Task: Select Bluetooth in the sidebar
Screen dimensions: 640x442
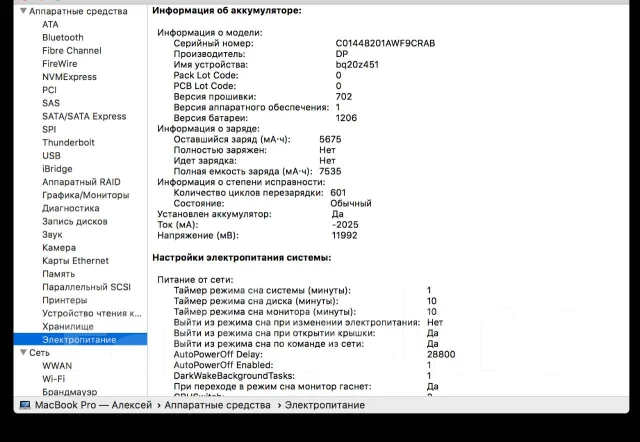Action: coord(63,38)
